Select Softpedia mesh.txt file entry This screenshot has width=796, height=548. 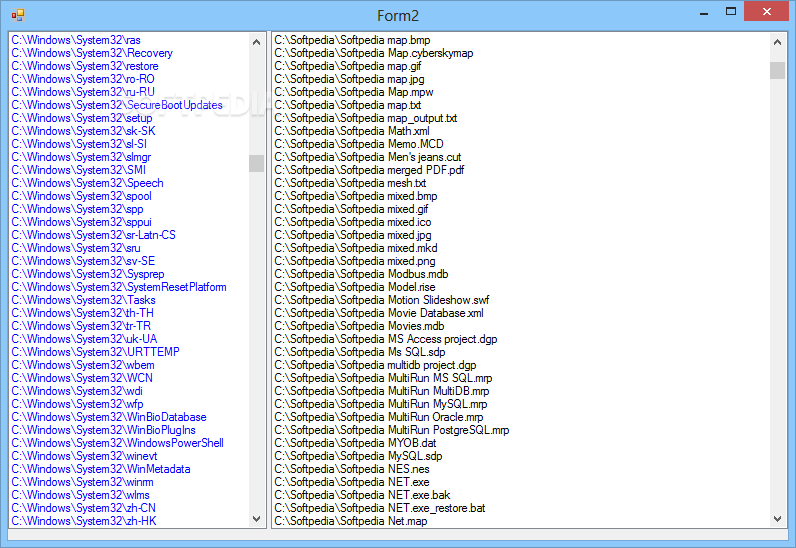pos(350,183)
